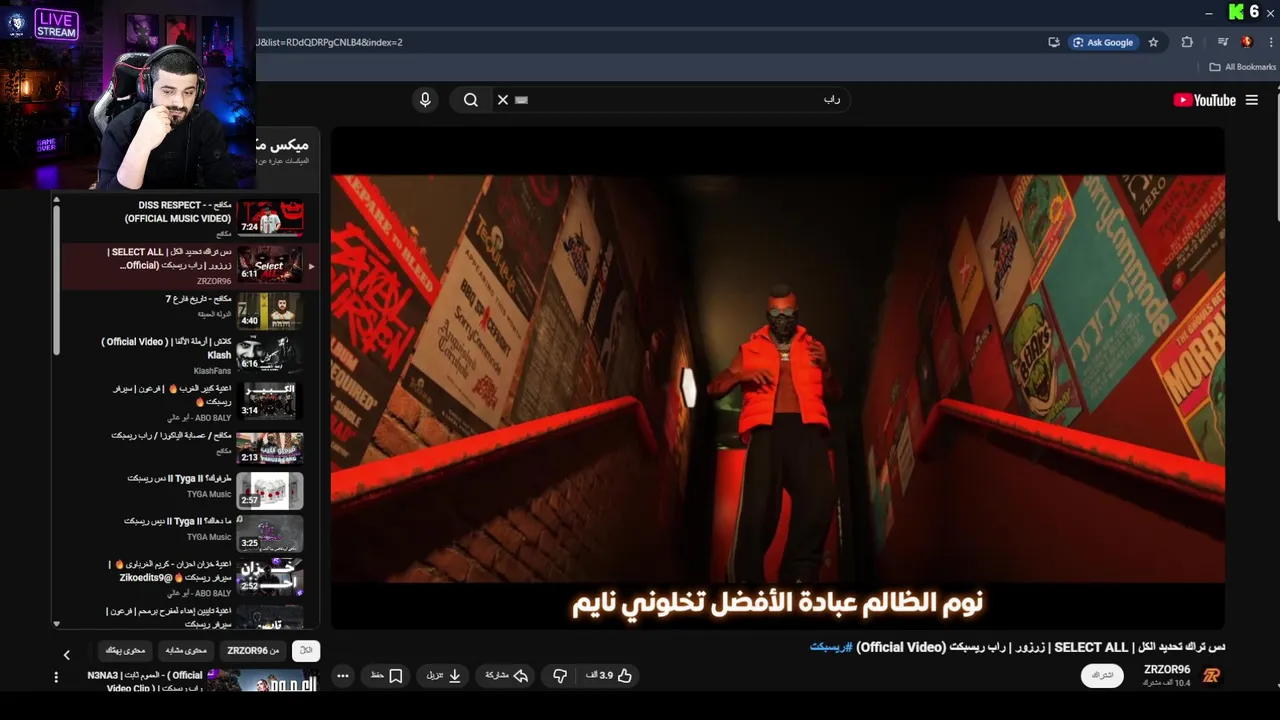Open three-dot menu for N3NA3 recommended video
This screenshot has height=720, width=1280.
coord(56,677)
